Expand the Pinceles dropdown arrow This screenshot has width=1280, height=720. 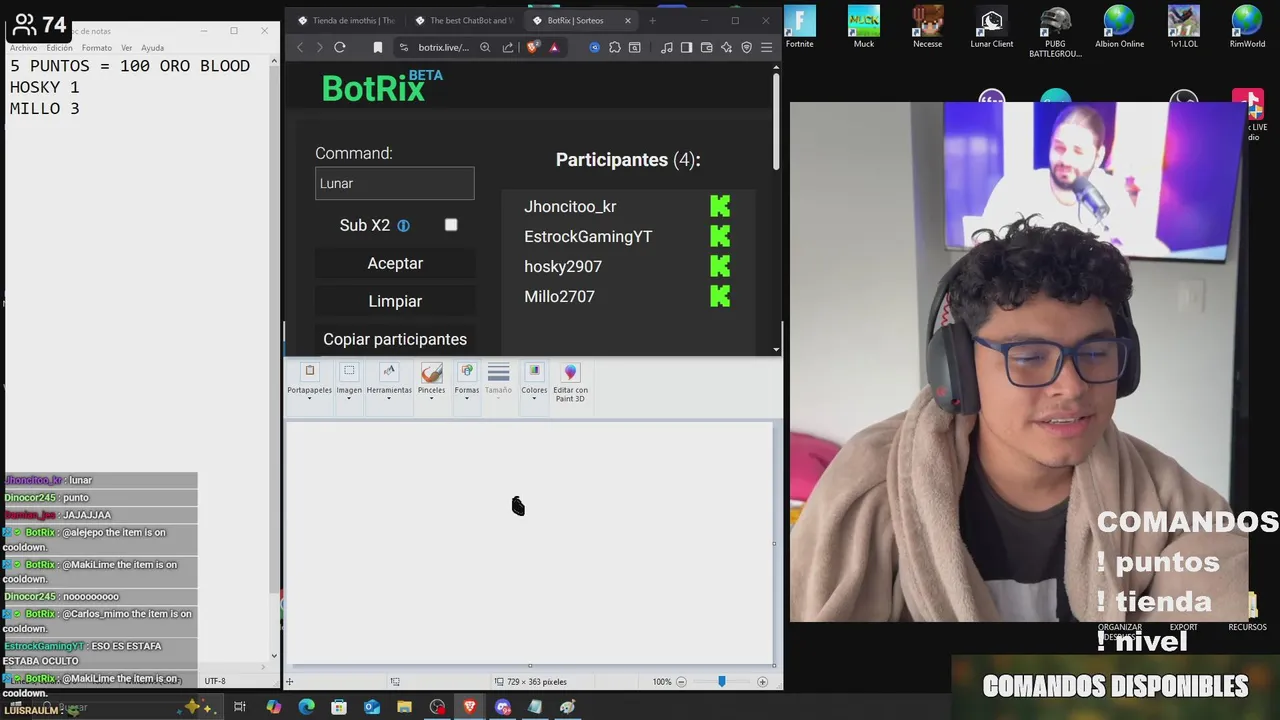(x=431, y=399)
